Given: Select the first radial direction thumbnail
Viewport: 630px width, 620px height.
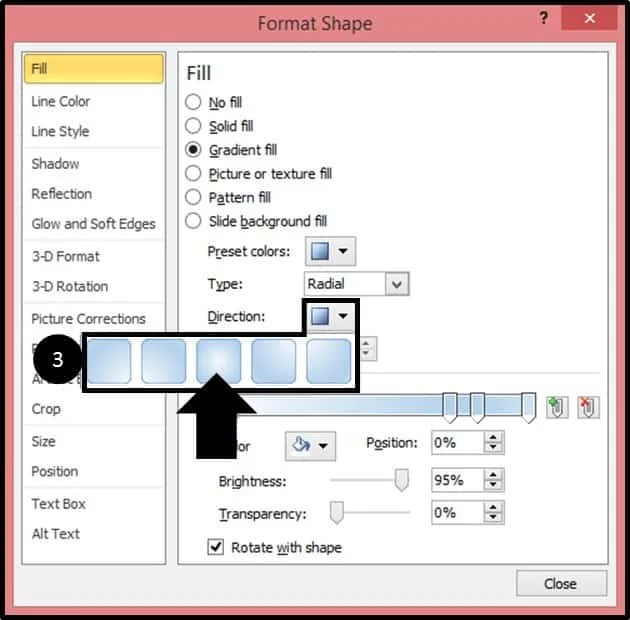Looking at the screenshot, I should 109,361.
